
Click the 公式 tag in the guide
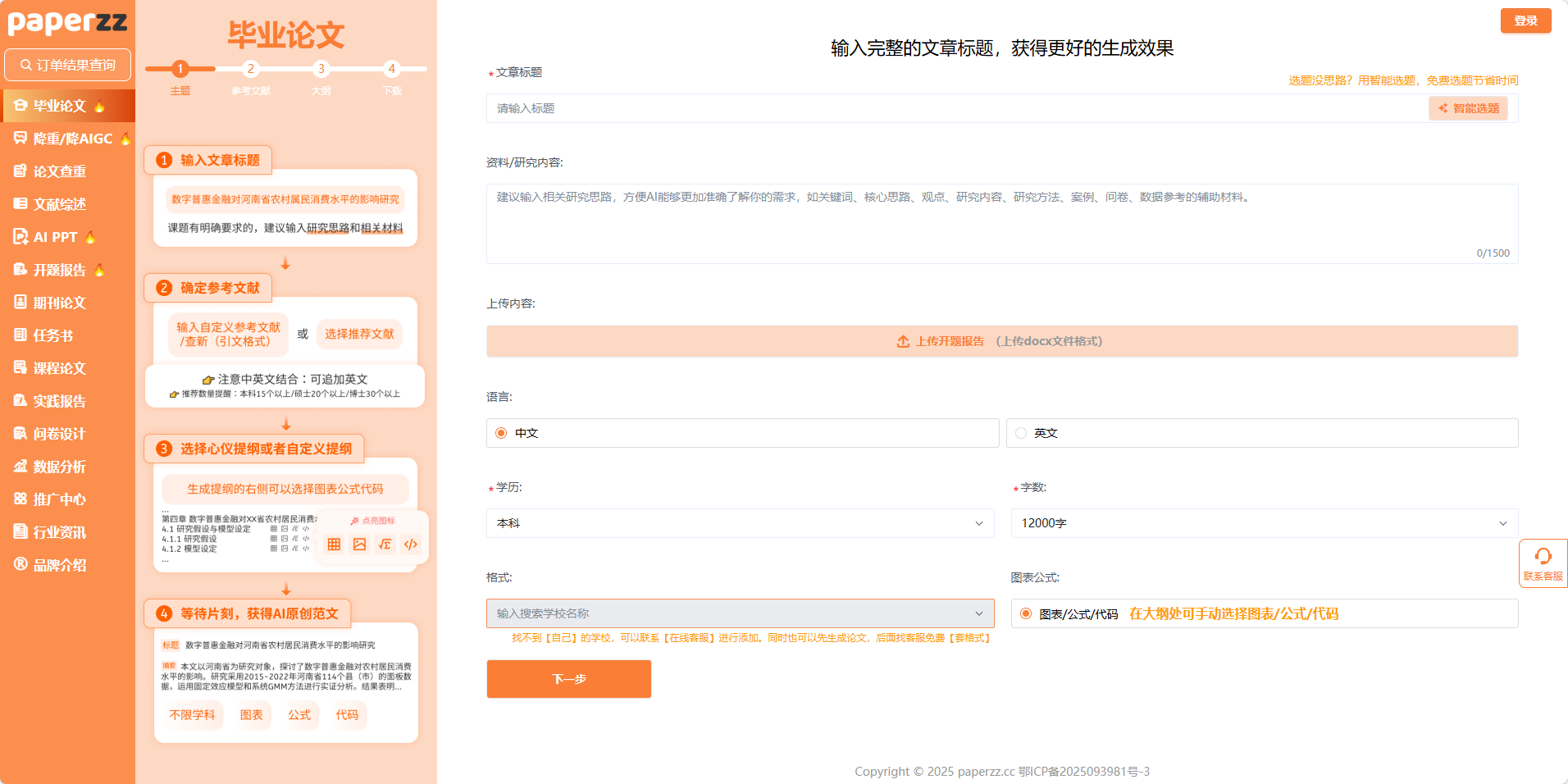coord(299,715)
